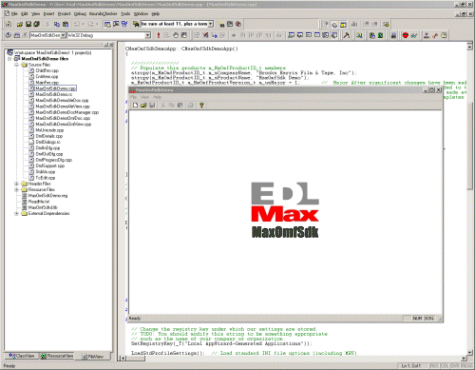Click the Ln 1, Col 1 status indicator
Screen dimensions: 475x370
point(411,366)
